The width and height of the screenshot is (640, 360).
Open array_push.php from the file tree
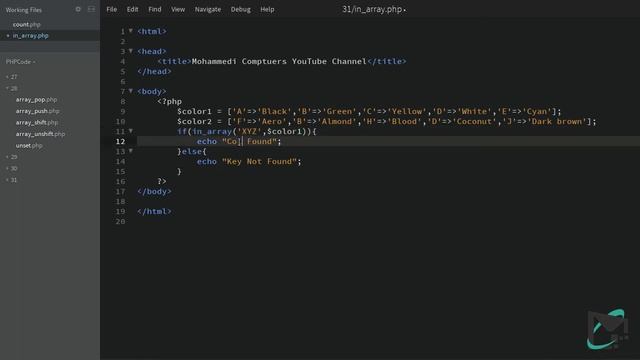(x=38, y=111)
